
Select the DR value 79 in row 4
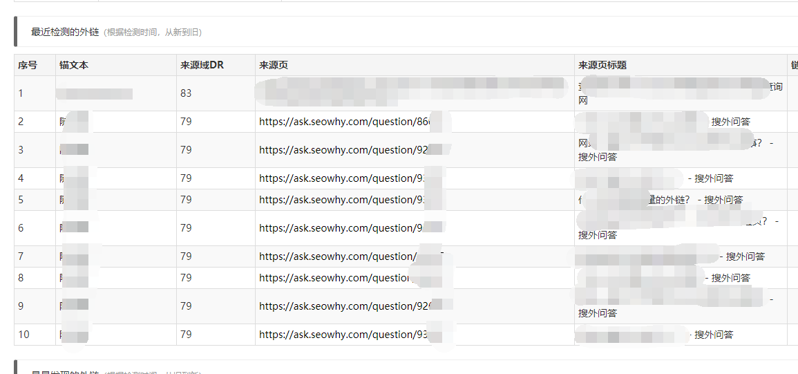pos(186,179)
